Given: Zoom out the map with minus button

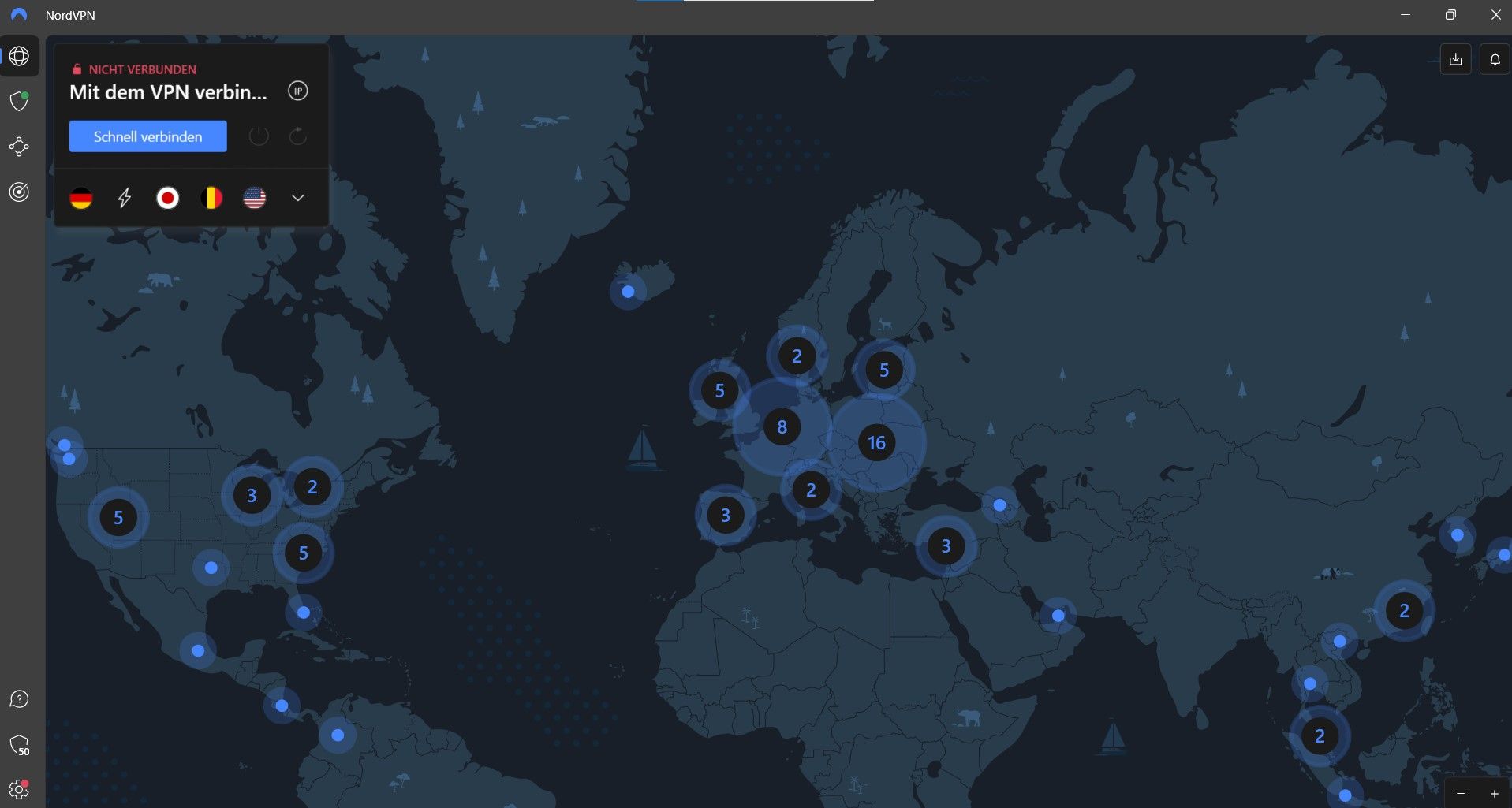Looking at the screenshot, I should coord(1461,793).
